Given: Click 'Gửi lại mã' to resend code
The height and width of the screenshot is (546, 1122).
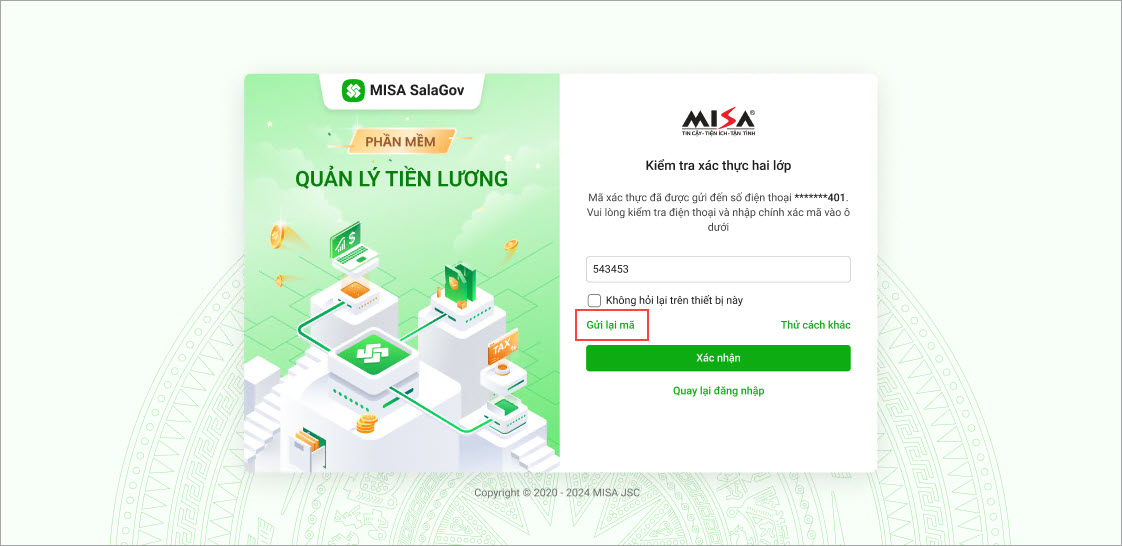Looking at the screenshot, I should pos(610,325).
